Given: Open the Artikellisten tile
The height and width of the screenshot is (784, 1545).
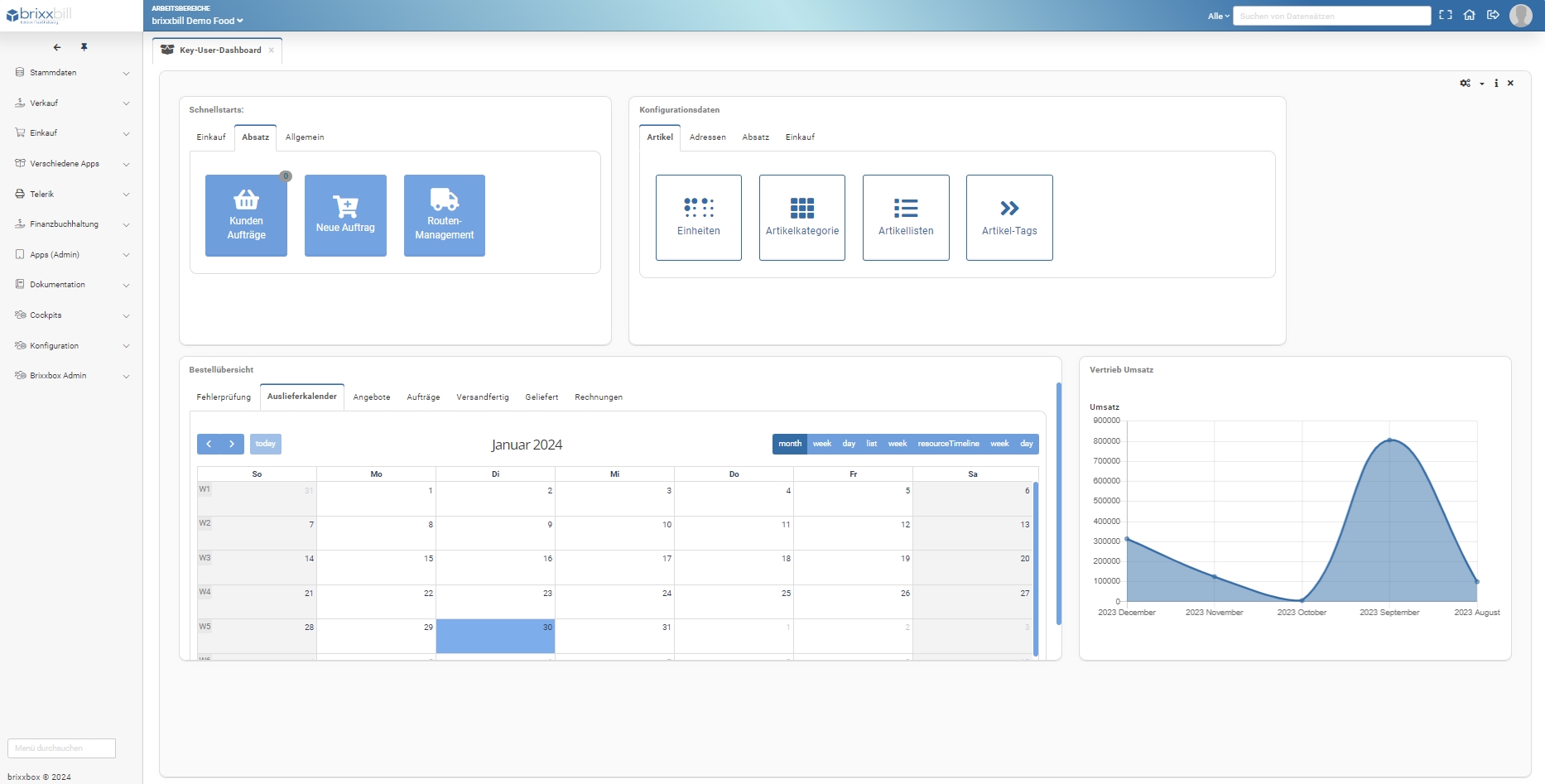Looking at the screenshot, I should coord(906,218).
